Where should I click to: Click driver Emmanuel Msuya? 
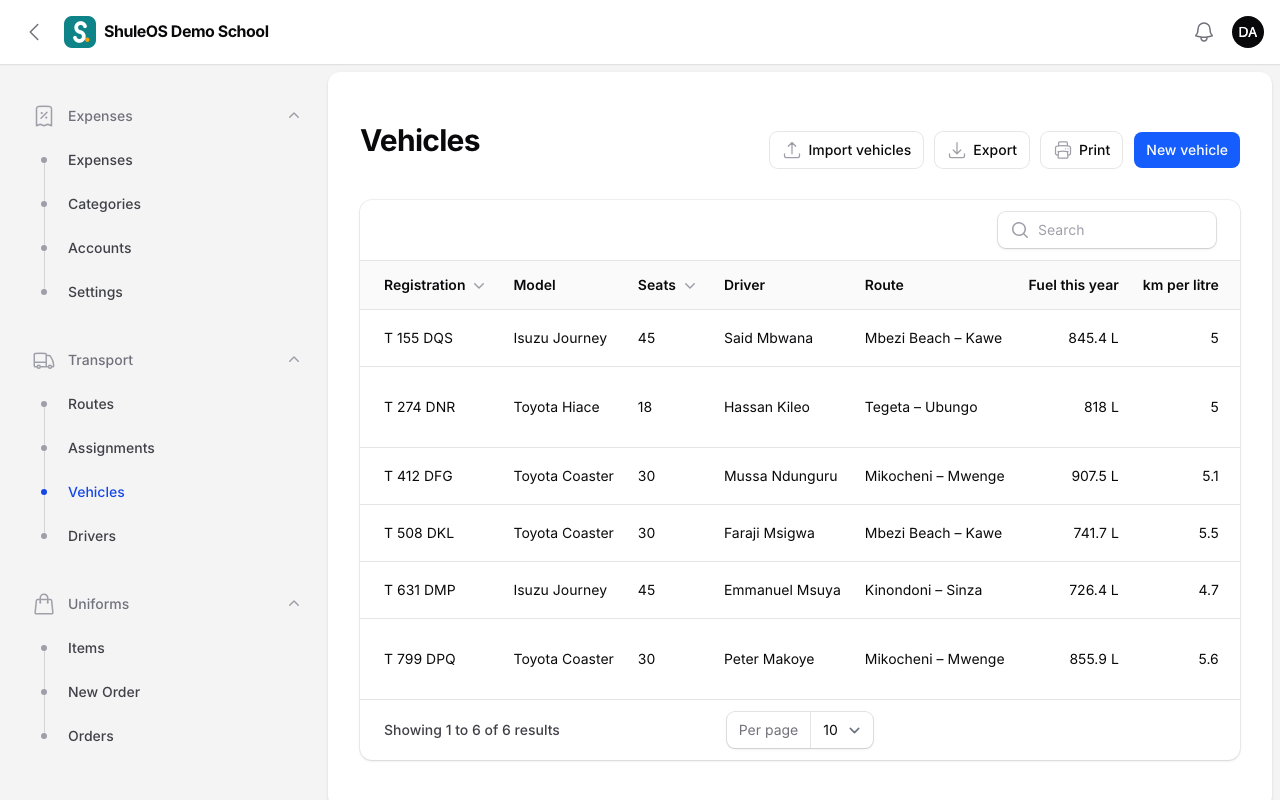[x=782, y=590]
